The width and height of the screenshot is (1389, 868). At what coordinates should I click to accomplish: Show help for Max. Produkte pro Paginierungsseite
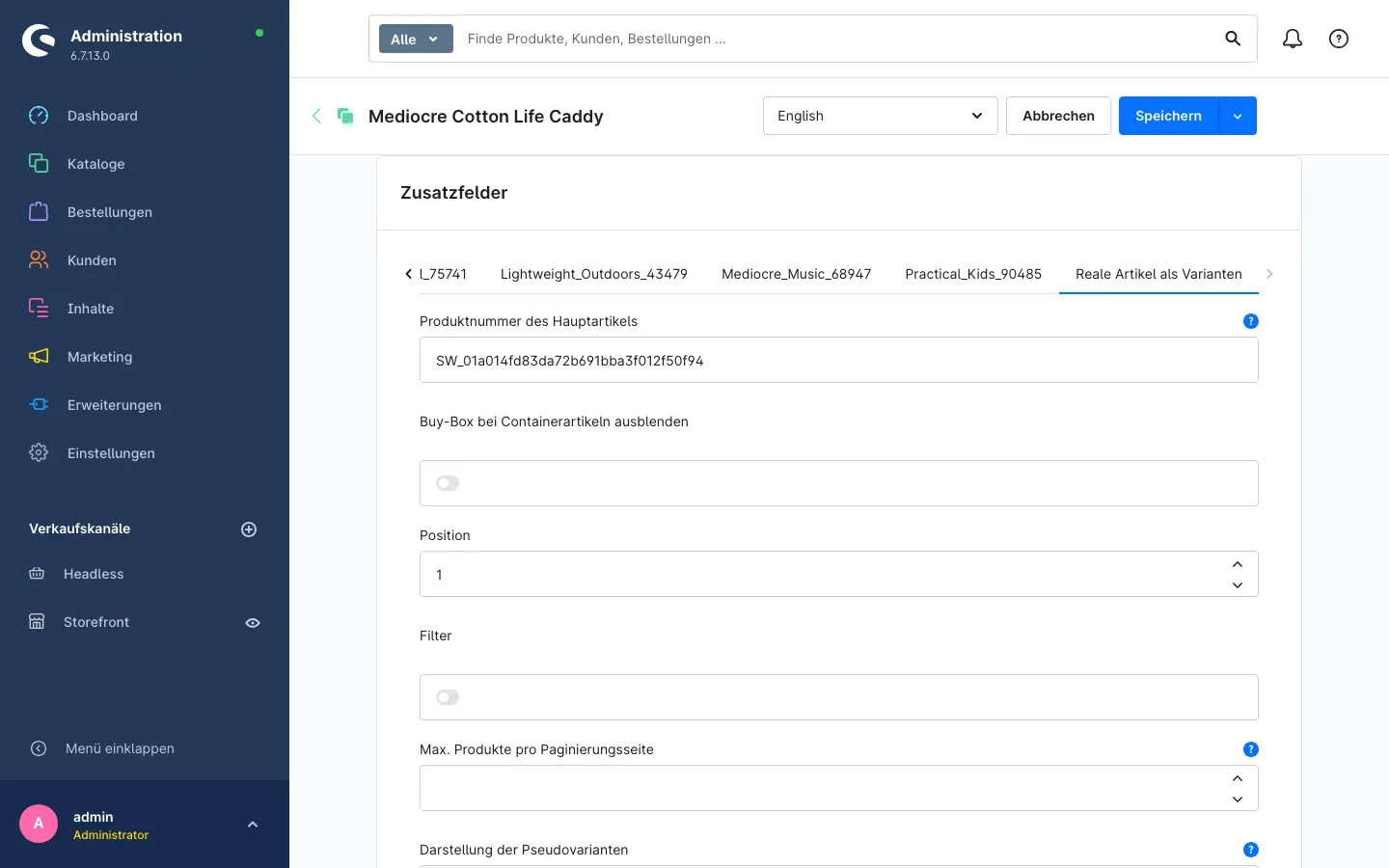(1251, 749)
